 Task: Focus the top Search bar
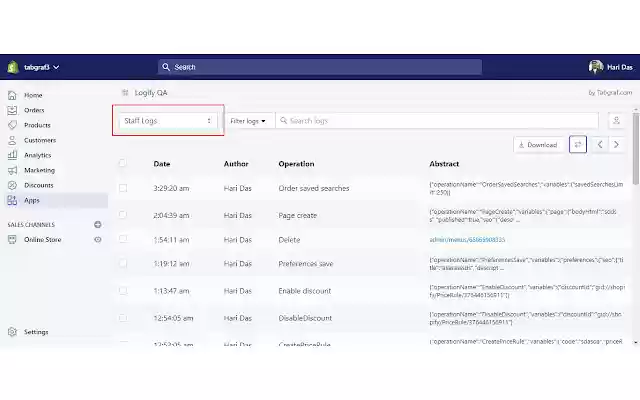coord(320,67)
